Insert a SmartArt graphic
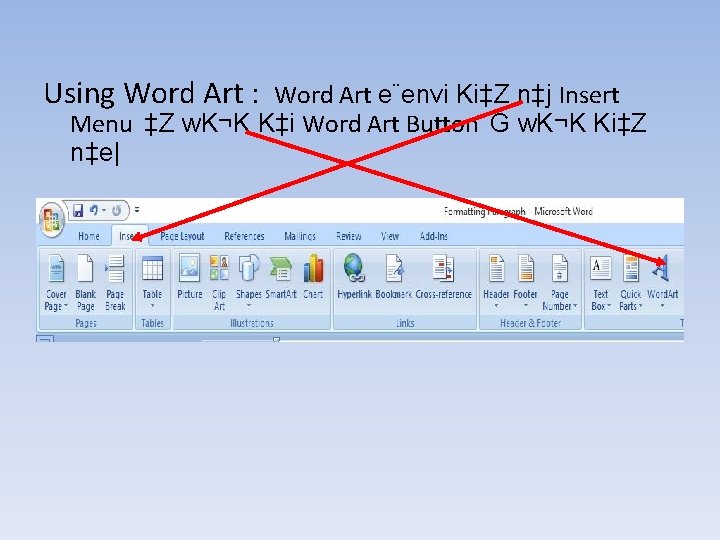 pos(281,276)
